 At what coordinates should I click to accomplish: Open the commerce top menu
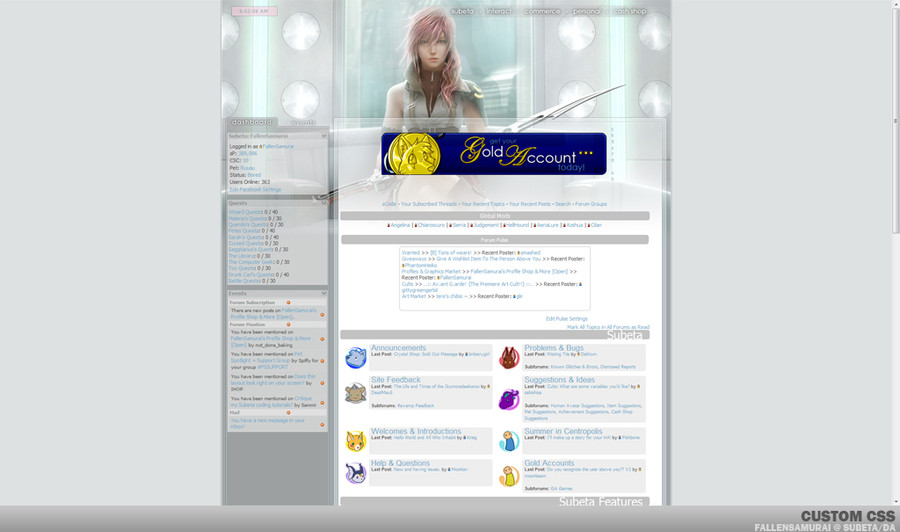(x=542, y=11)
